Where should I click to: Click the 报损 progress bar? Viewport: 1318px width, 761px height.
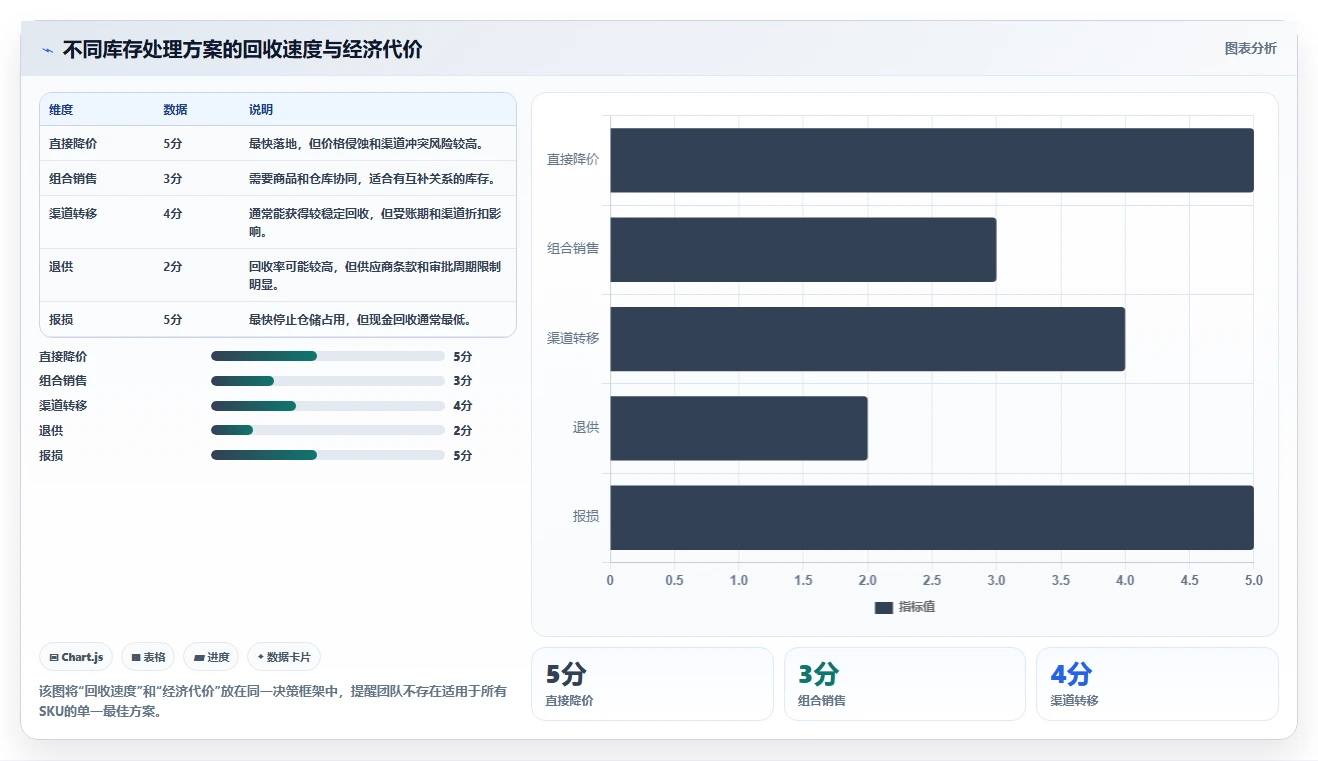[x=328, y=455]
